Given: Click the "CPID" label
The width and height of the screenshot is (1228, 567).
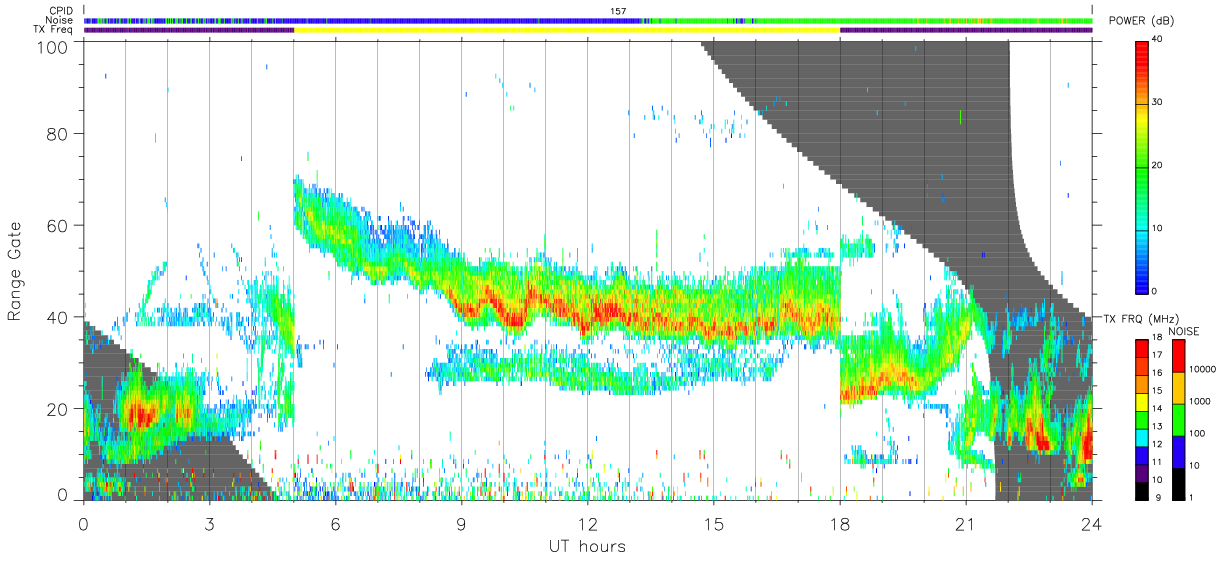Looking at the screenshot, I should [x=60, y=10].
